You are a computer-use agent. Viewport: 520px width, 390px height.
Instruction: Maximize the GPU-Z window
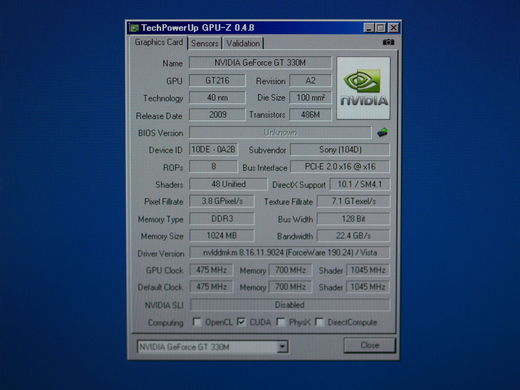[381, 28]
